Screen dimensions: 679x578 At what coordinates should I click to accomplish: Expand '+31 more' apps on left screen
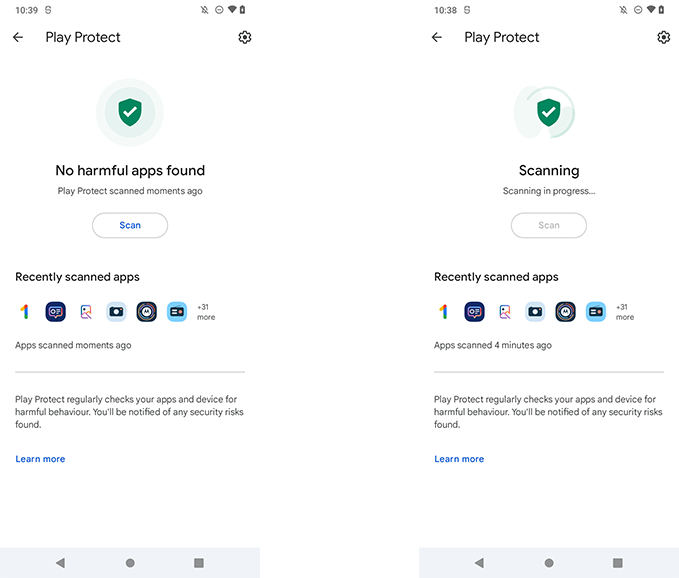point(206,312)
